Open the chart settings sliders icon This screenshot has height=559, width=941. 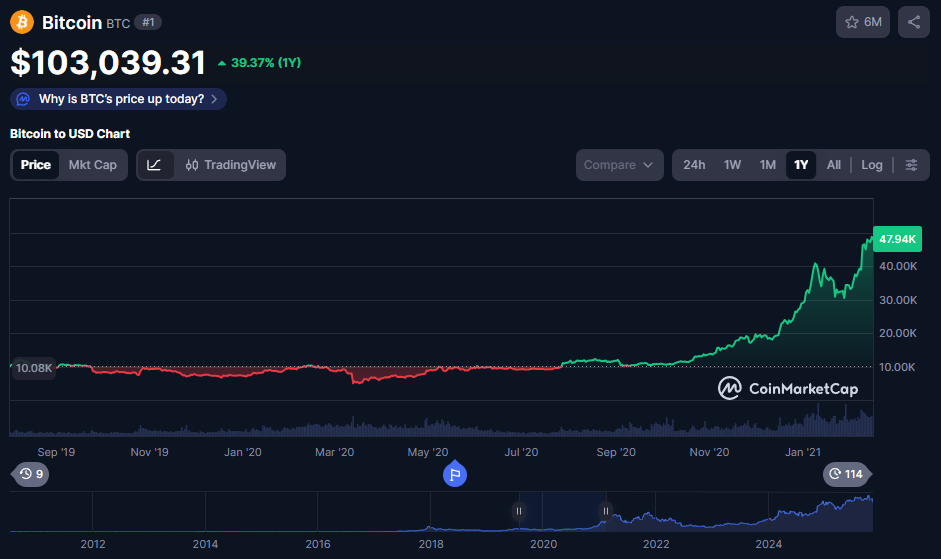tap(911, 165)
